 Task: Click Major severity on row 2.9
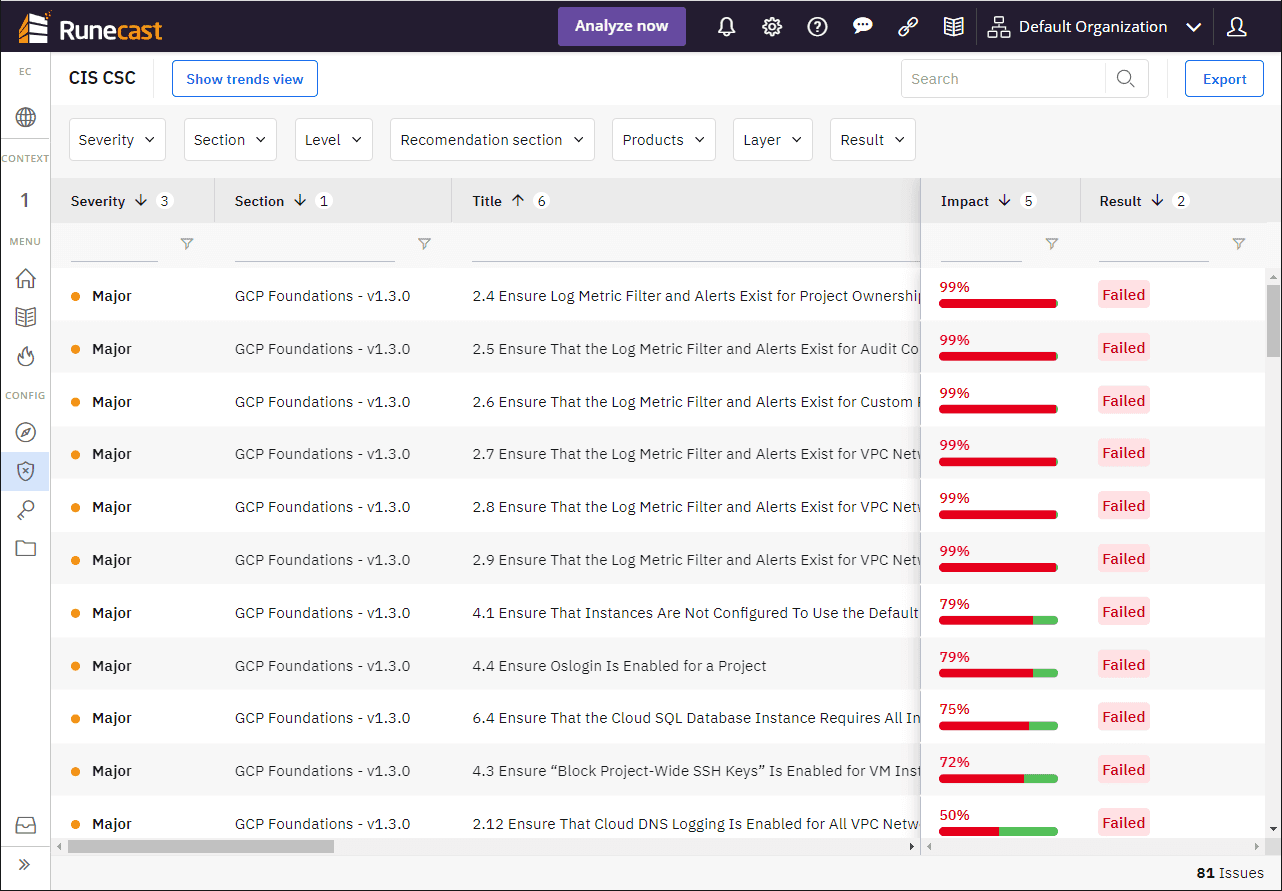point(111,560)
